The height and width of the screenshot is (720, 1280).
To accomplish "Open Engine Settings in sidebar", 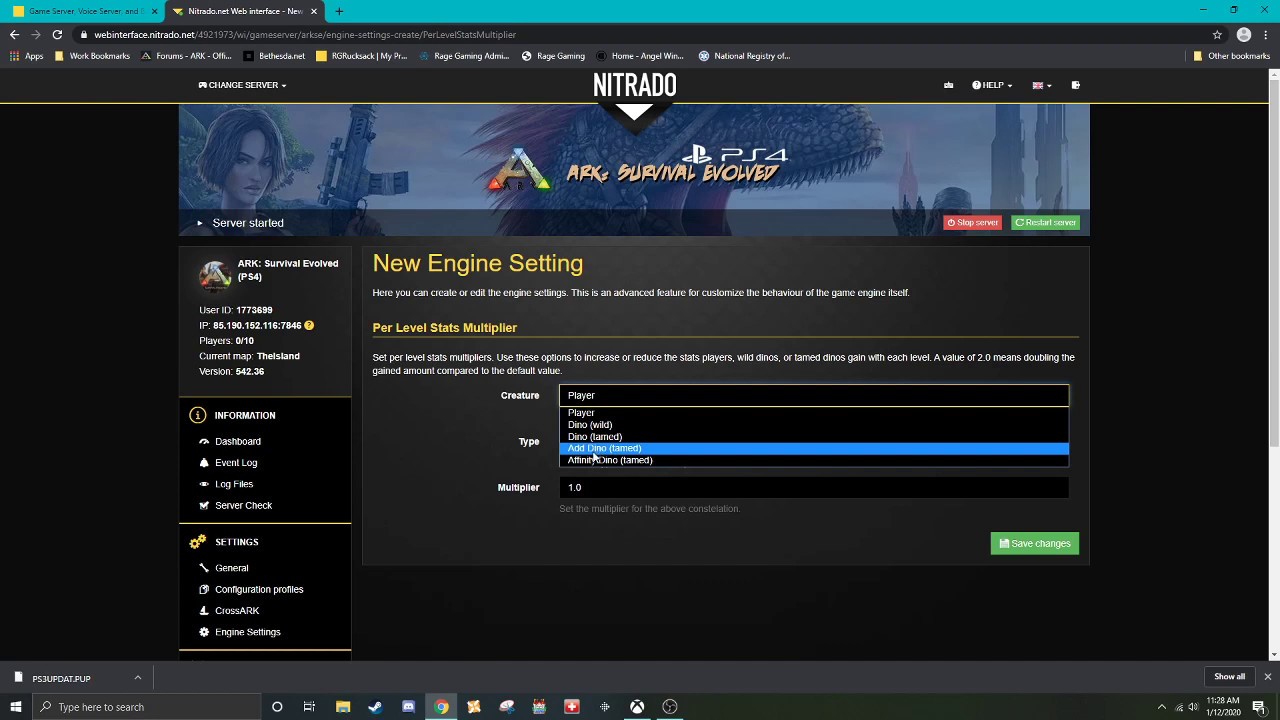I will pyautogui.click(x=248, y=632).
